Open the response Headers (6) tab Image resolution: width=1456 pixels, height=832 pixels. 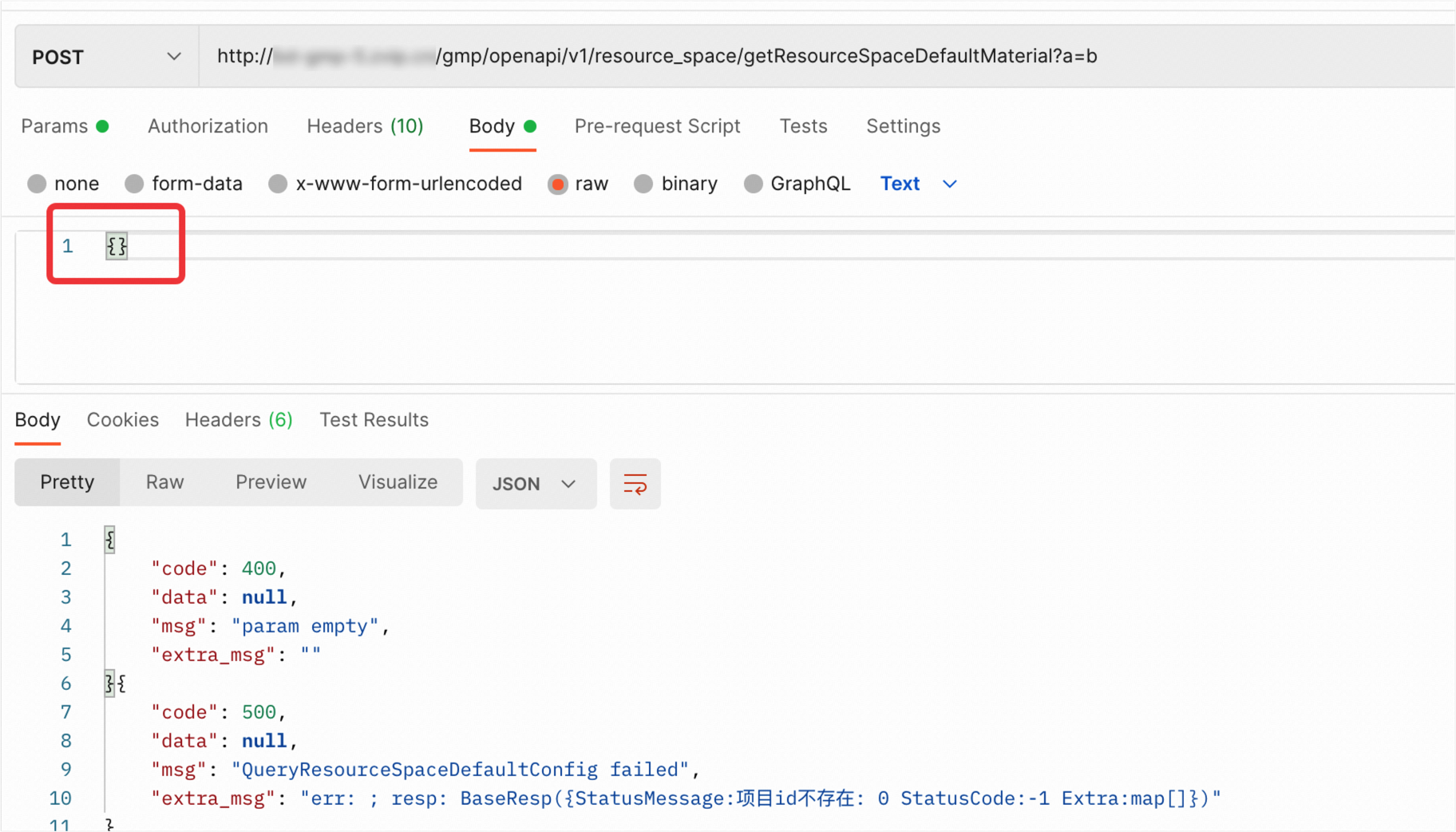point(239,420)
